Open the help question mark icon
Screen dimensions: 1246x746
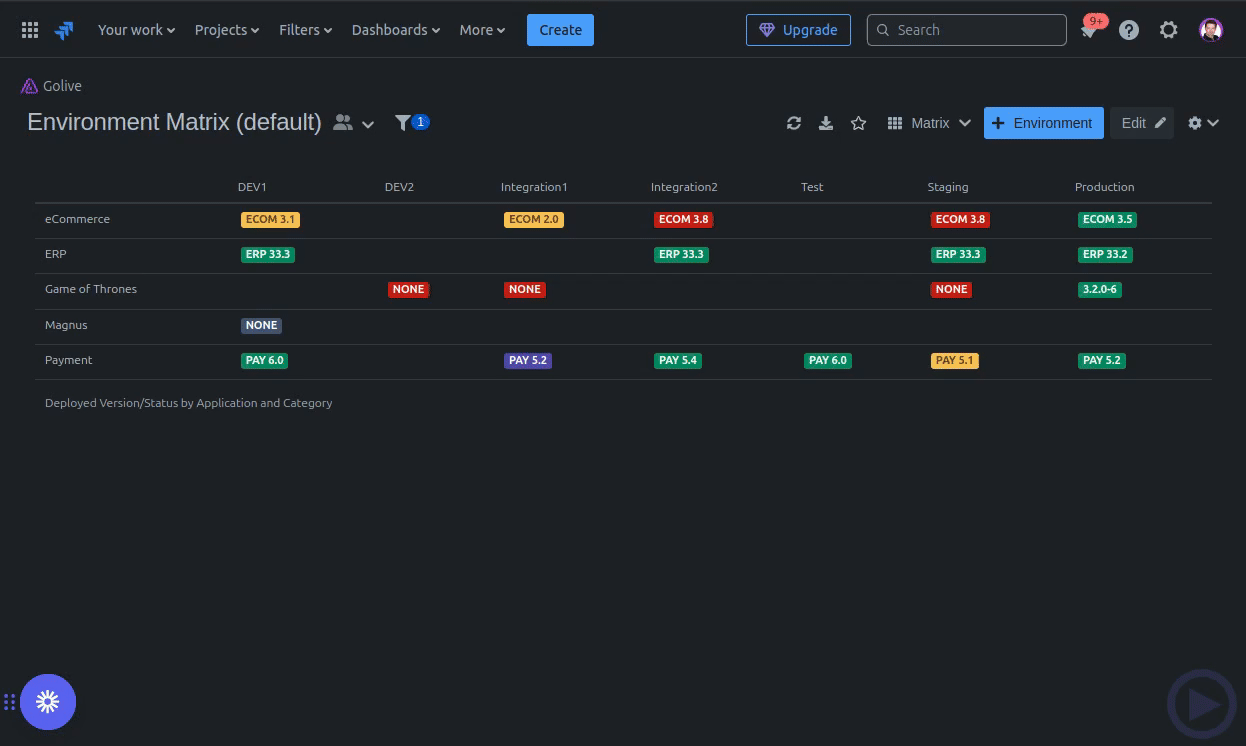(x=1129, y=30)
